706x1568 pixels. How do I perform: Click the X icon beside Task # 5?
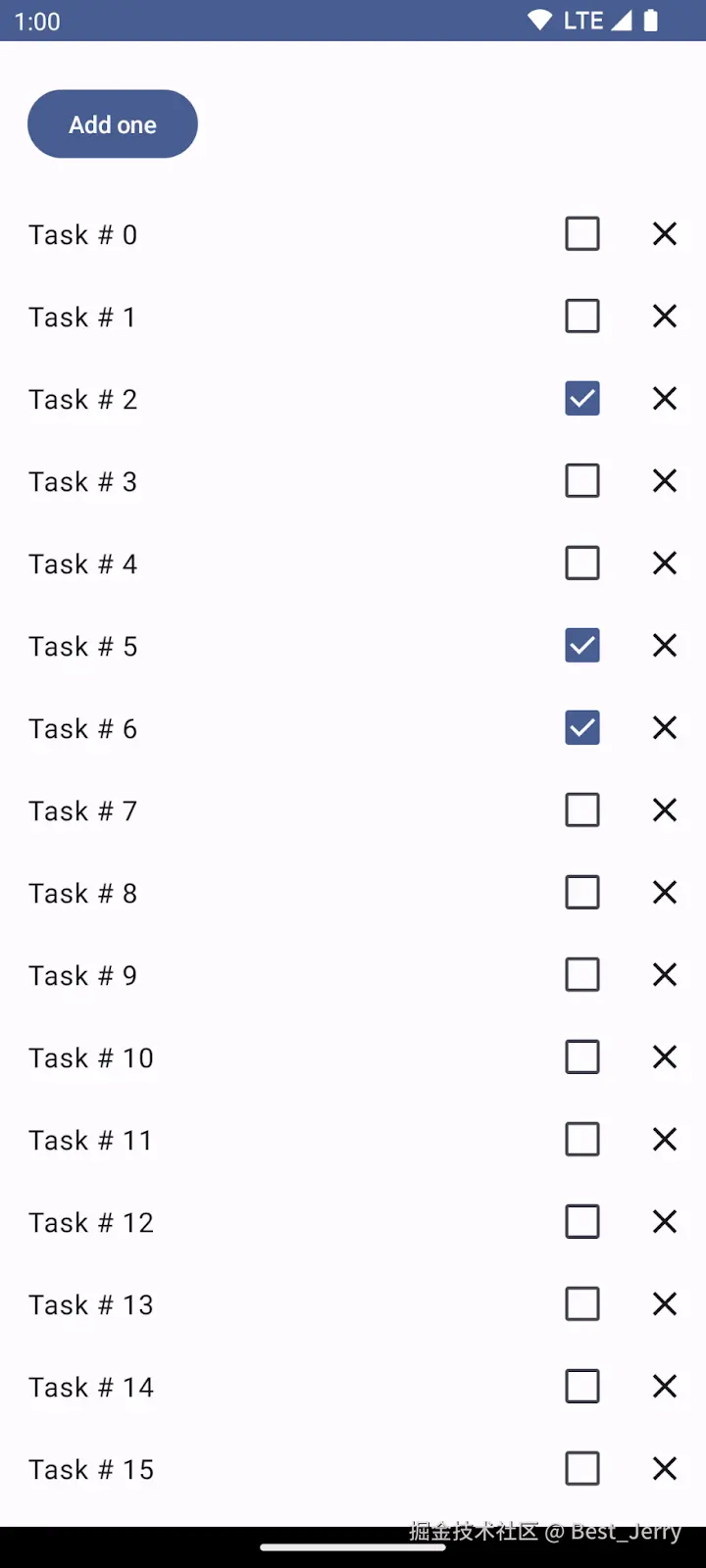665,646
